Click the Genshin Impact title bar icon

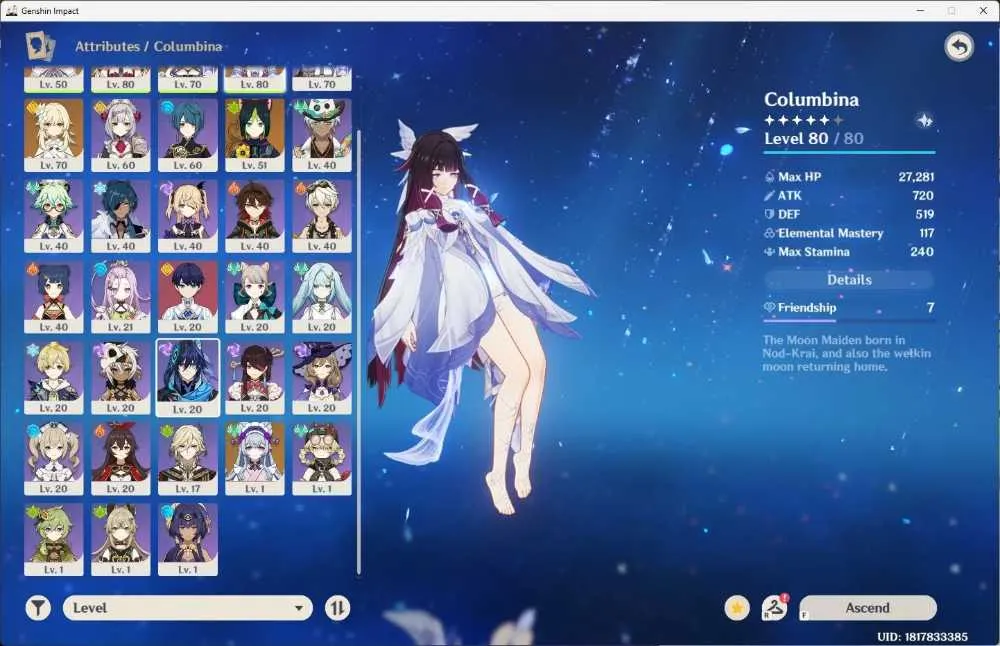point(11,11)
